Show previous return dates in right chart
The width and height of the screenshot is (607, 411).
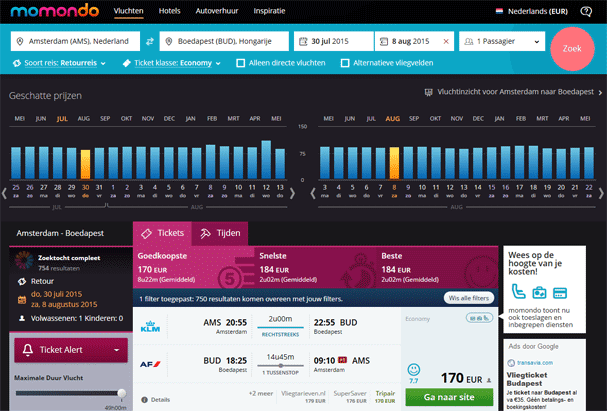pyautogui.click(x=313, y=193)
